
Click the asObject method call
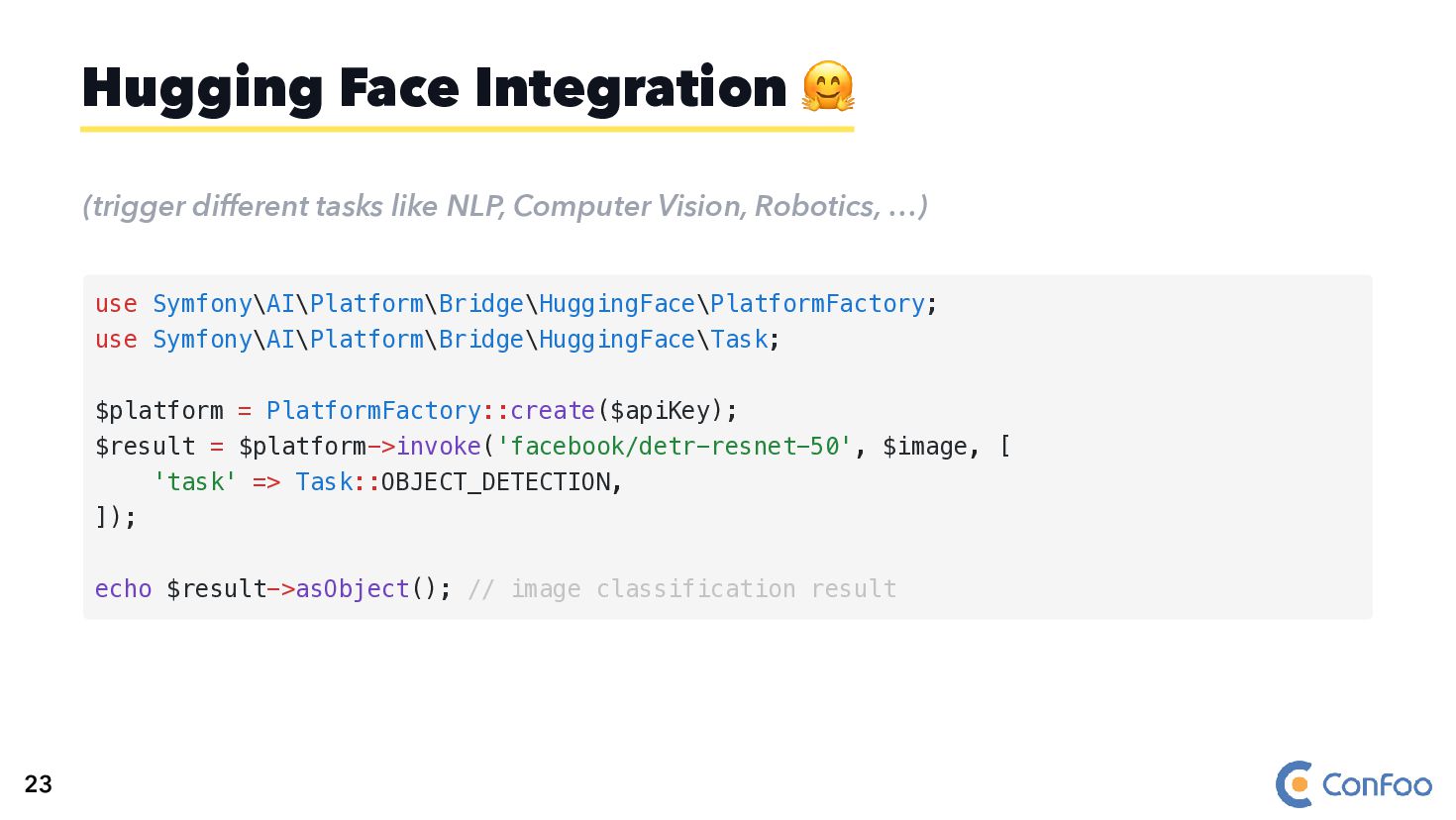(x=353, y=589)
